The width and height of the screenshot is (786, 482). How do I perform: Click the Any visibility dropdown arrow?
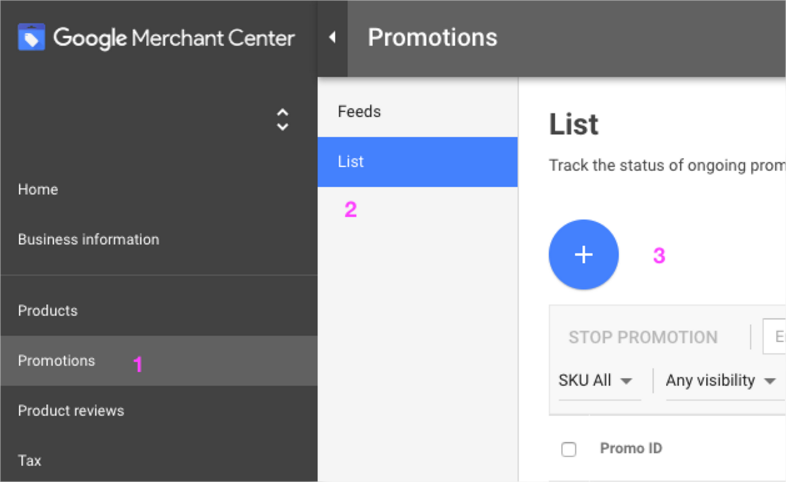770,381
